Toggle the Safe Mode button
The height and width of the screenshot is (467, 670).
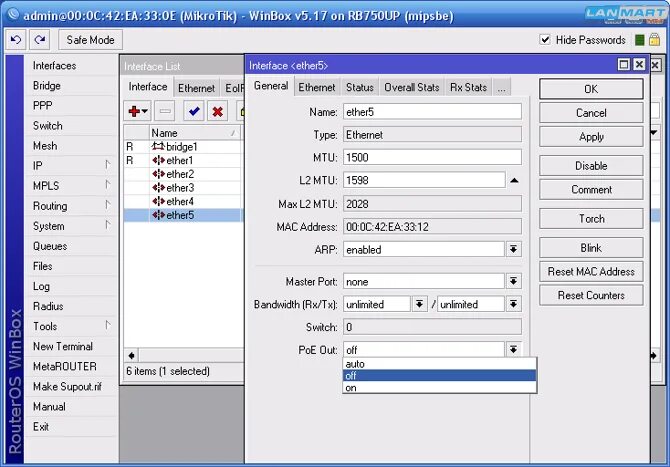tap(91, 40)
